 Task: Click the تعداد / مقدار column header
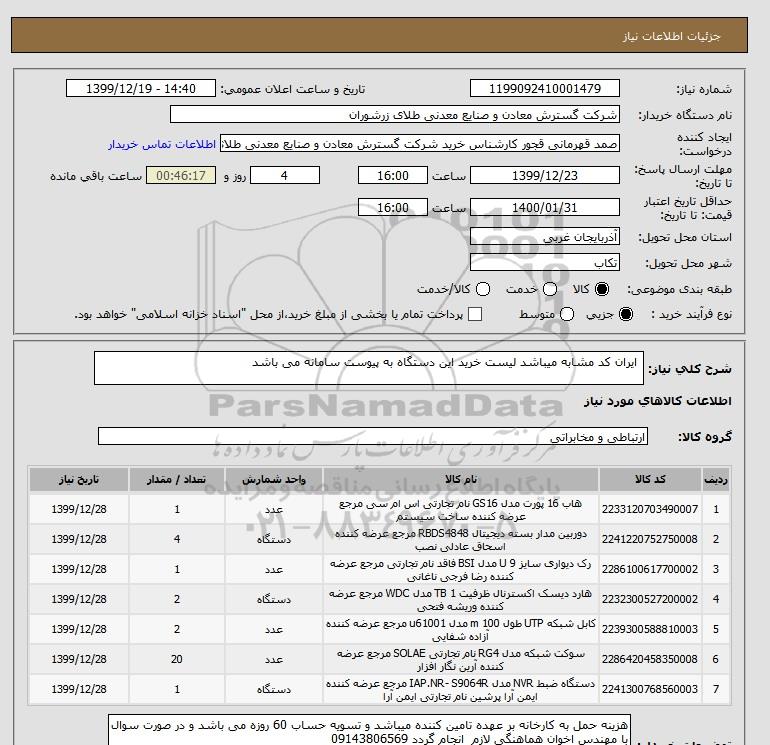click(177, 479)
